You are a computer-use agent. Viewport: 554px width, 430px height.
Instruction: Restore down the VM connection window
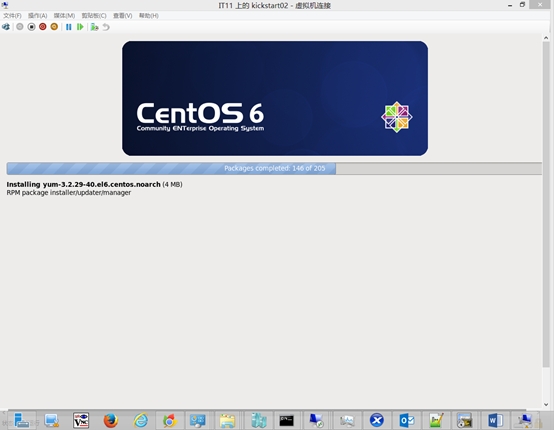click(522, 5)
